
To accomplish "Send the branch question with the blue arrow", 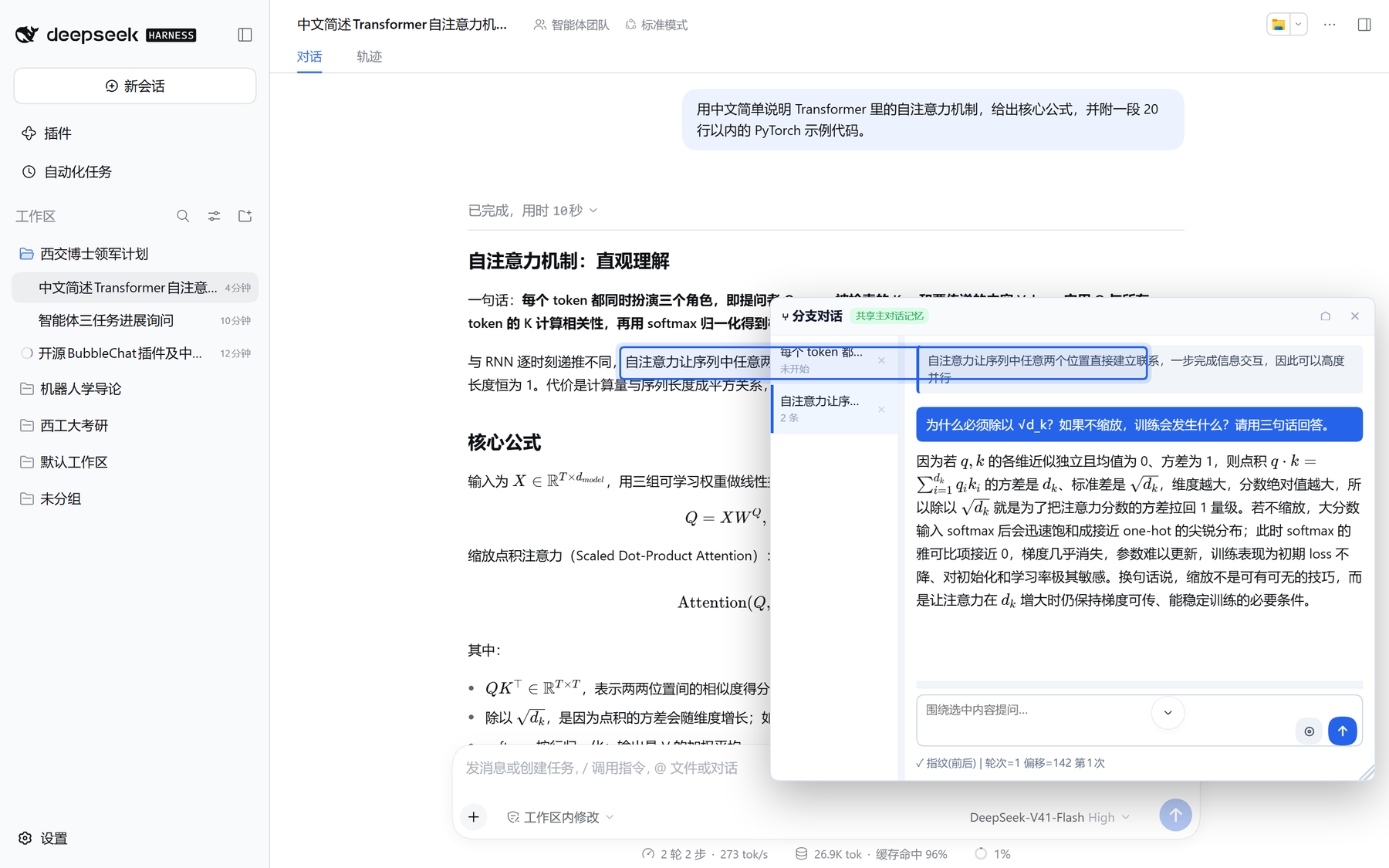I will click(1343, 731).
